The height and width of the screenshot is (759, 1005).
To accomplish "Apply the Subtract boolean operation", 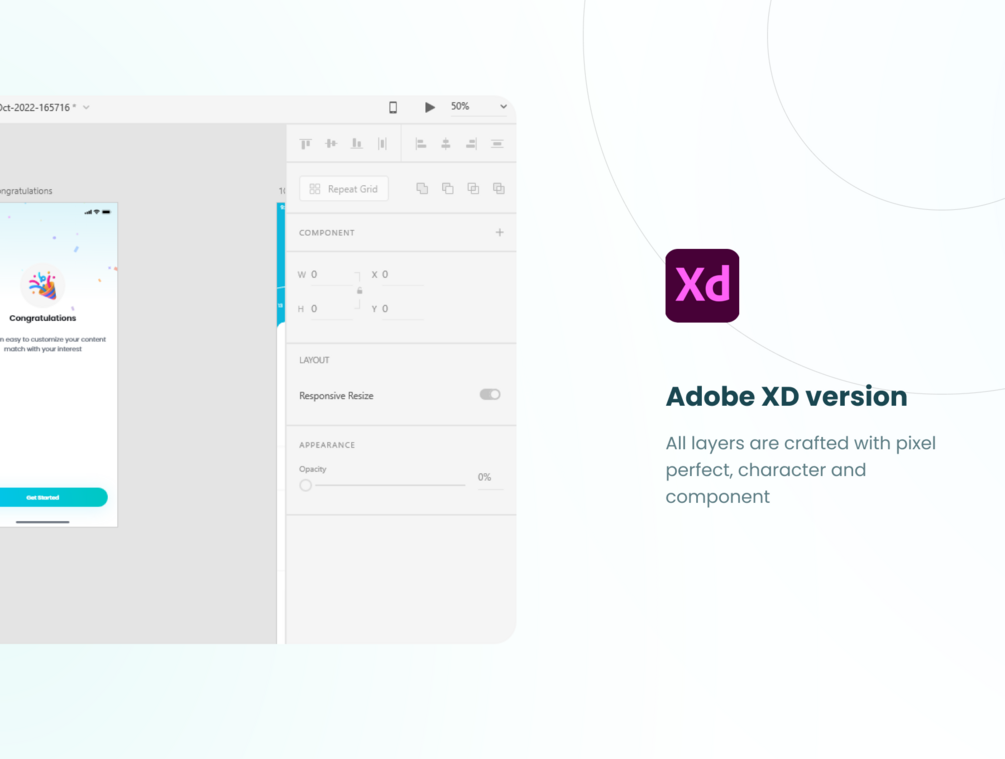I will tap(447, 188).
